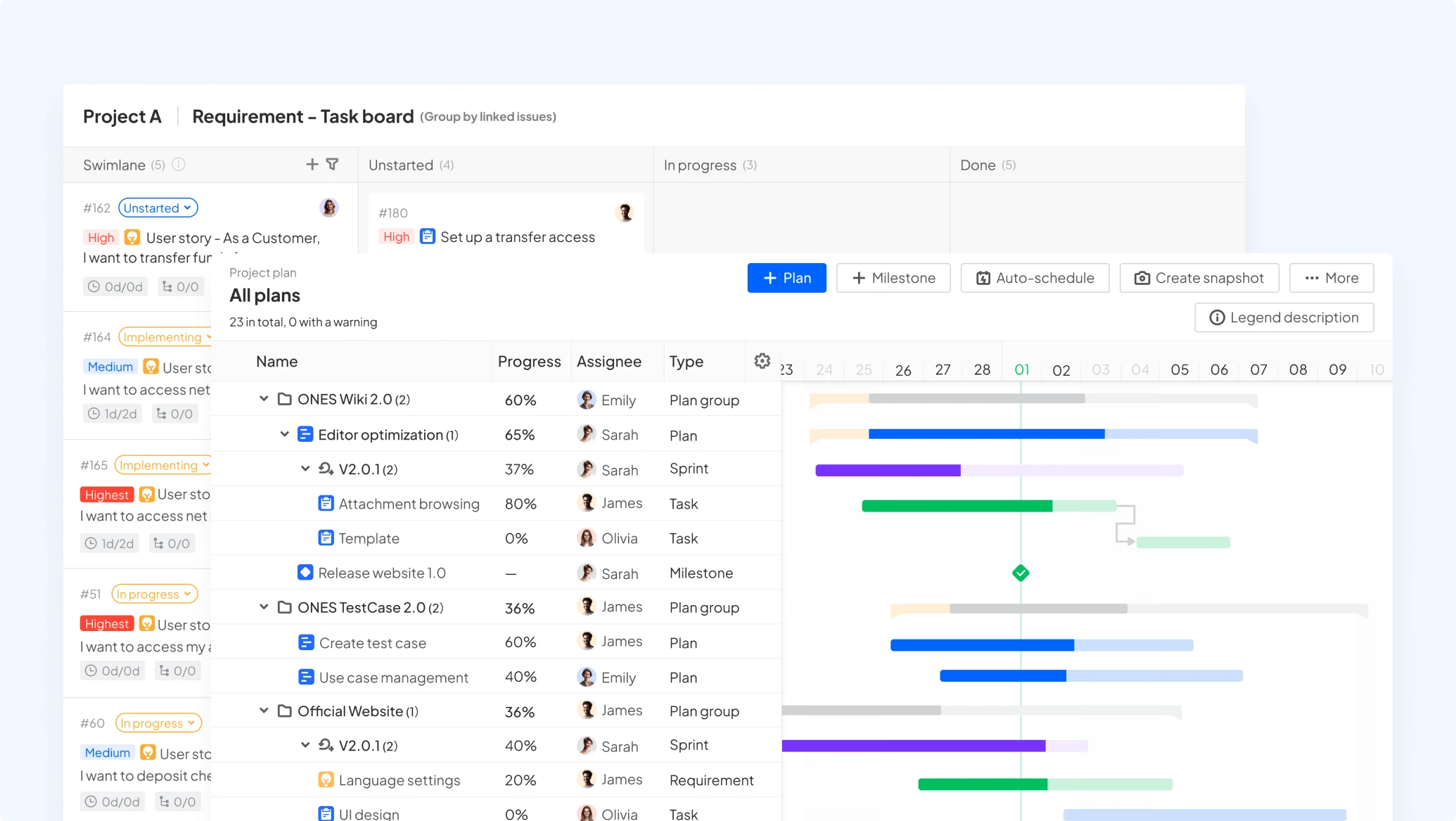The height and width of the screenshot is (821, 1456).
Task: Open In progress status dropdown on #51
Action: coord(154,594)
